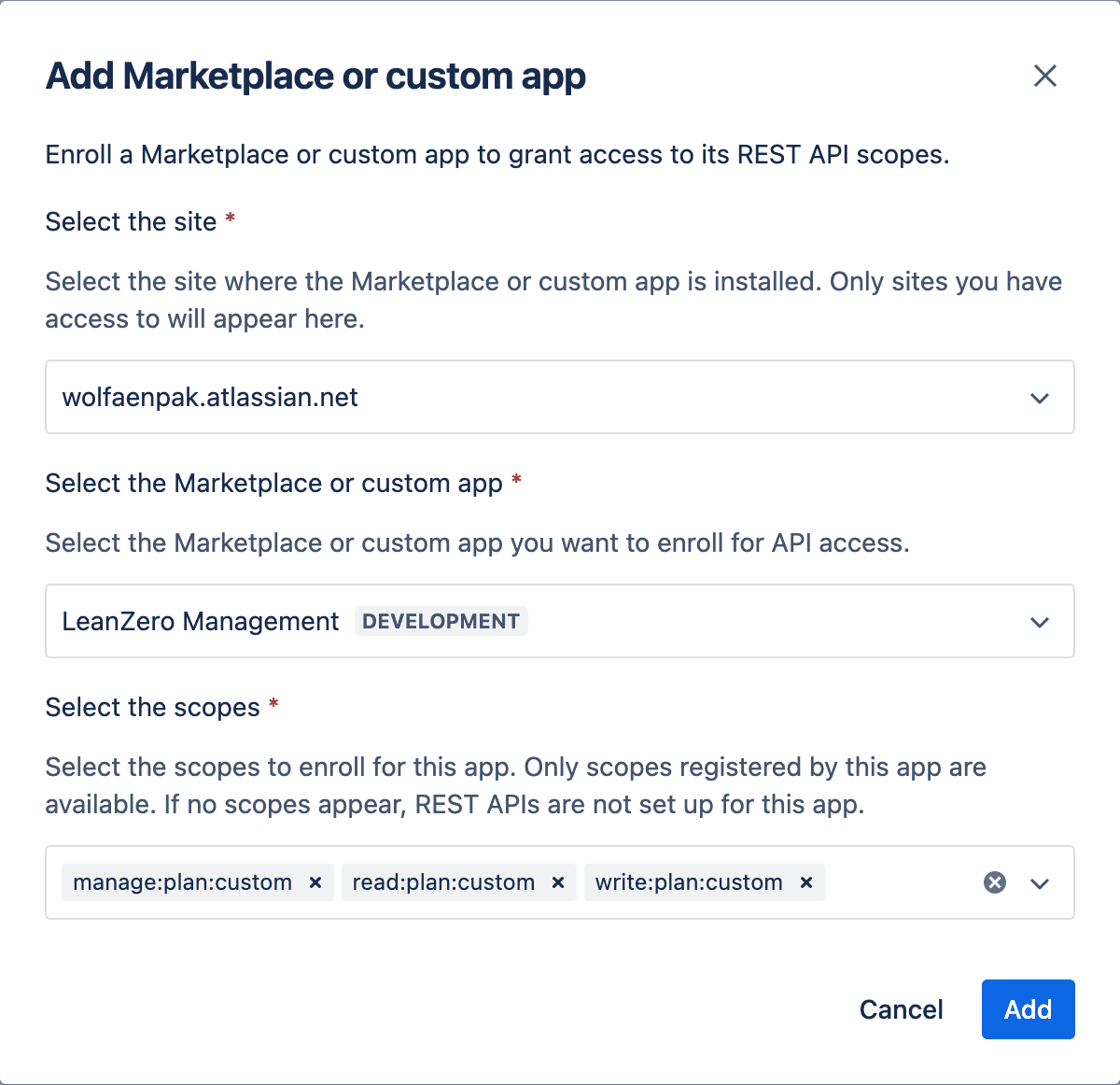Viewport: 1120px width, 1085px height.
Task: Click the manage:plan:custom scope text
Action: tap(183, 882)
